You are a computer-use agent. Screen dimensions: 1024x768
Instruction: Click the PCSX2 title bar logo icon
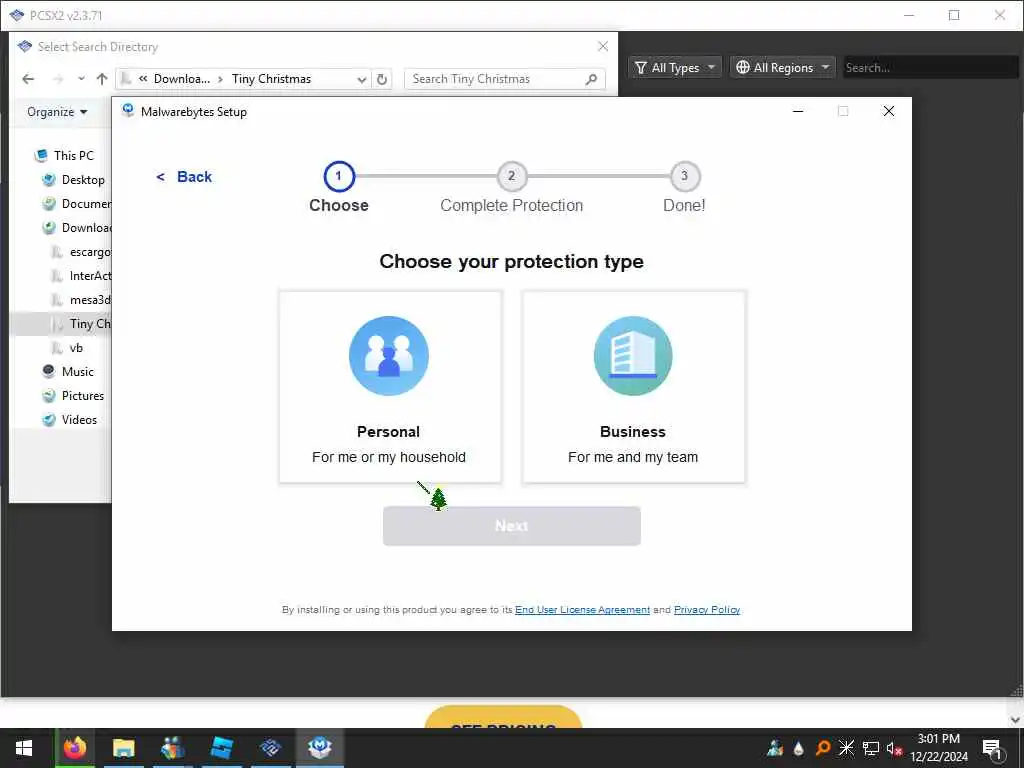coord(16,15)
